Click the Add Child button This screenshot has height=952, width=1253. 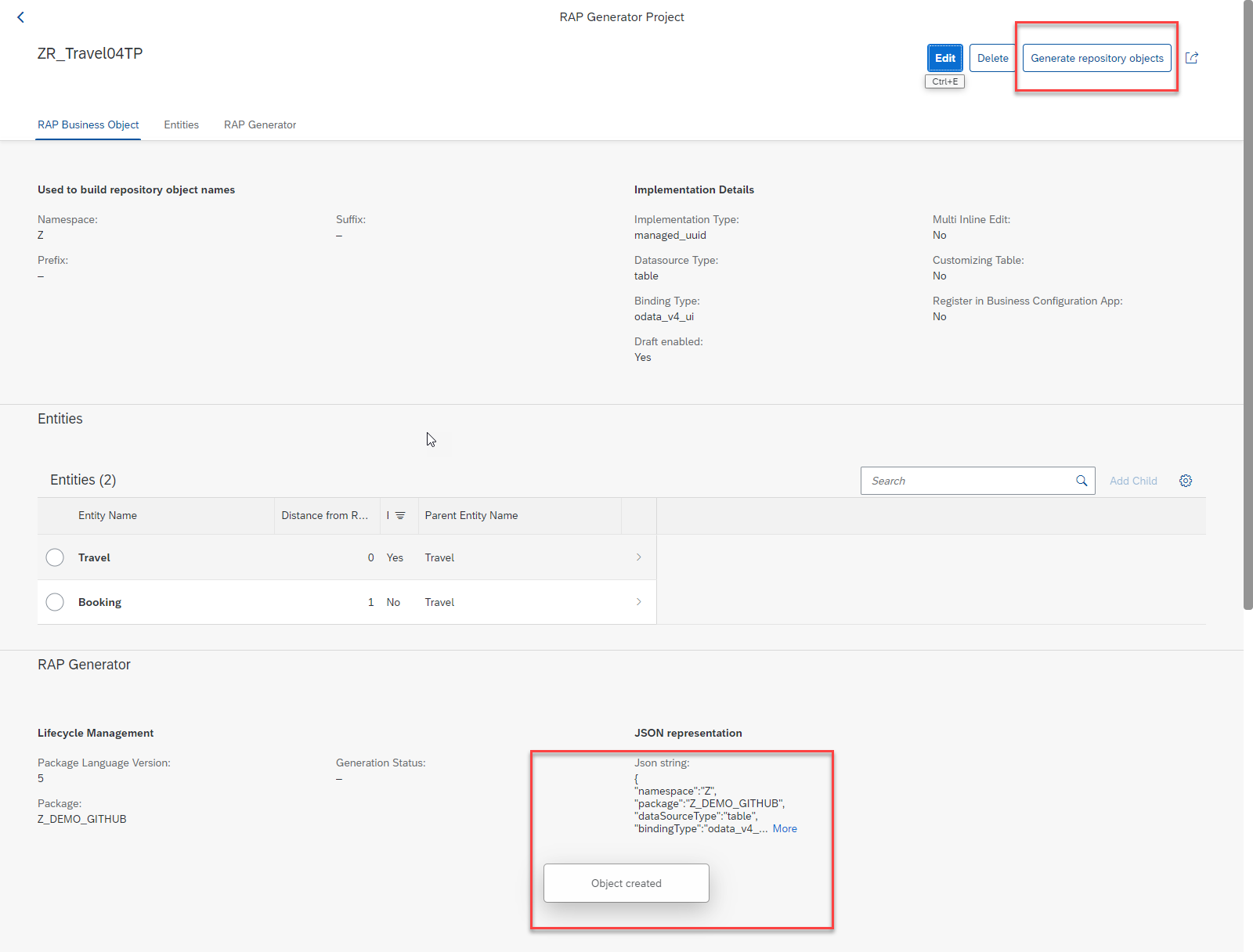point(1132,481)
